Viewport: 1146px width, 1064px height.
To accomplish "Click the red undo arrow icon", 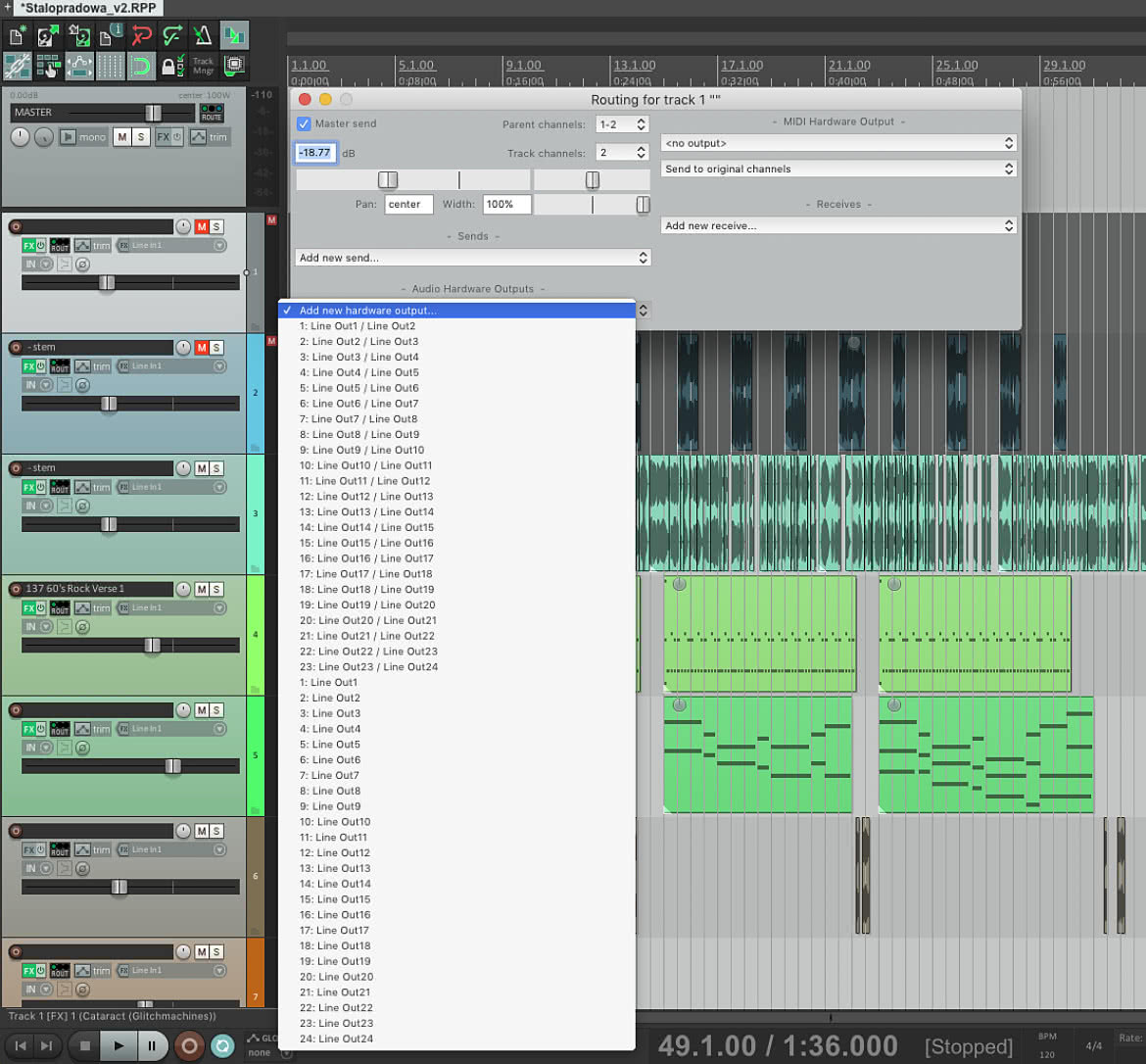I will (141, 36).
